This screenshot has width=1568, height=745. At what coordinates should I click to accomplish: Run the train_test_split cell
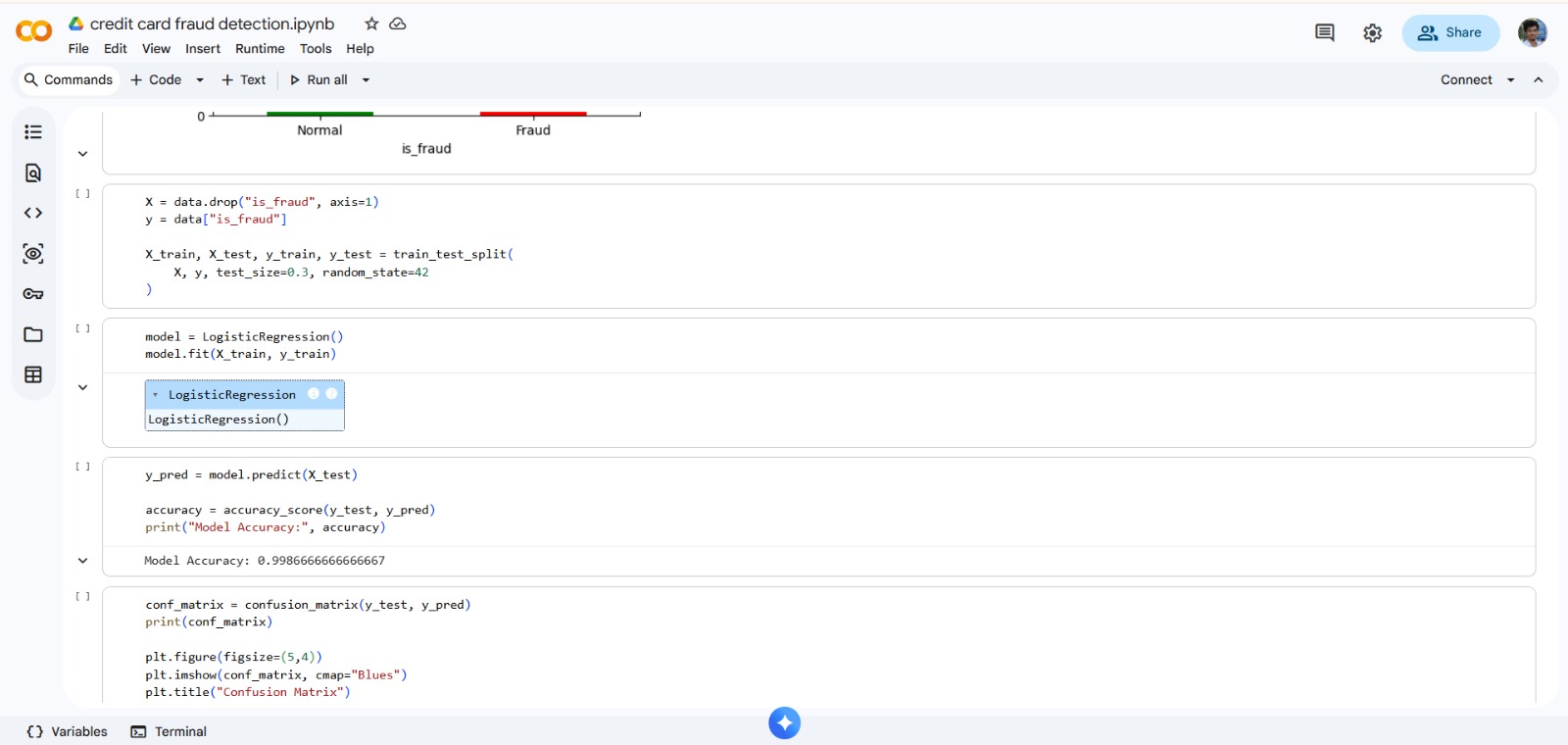(83, 194)
